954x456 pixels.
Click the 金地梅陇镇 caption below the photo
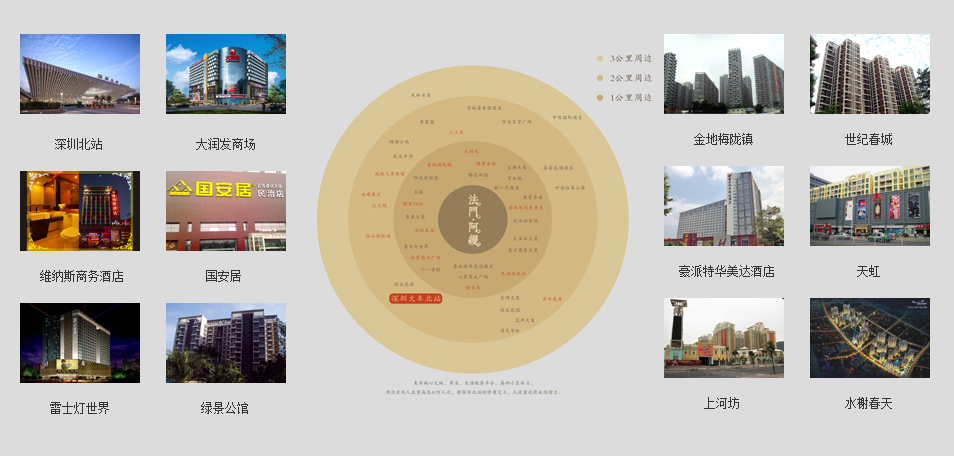coord(723,139)
